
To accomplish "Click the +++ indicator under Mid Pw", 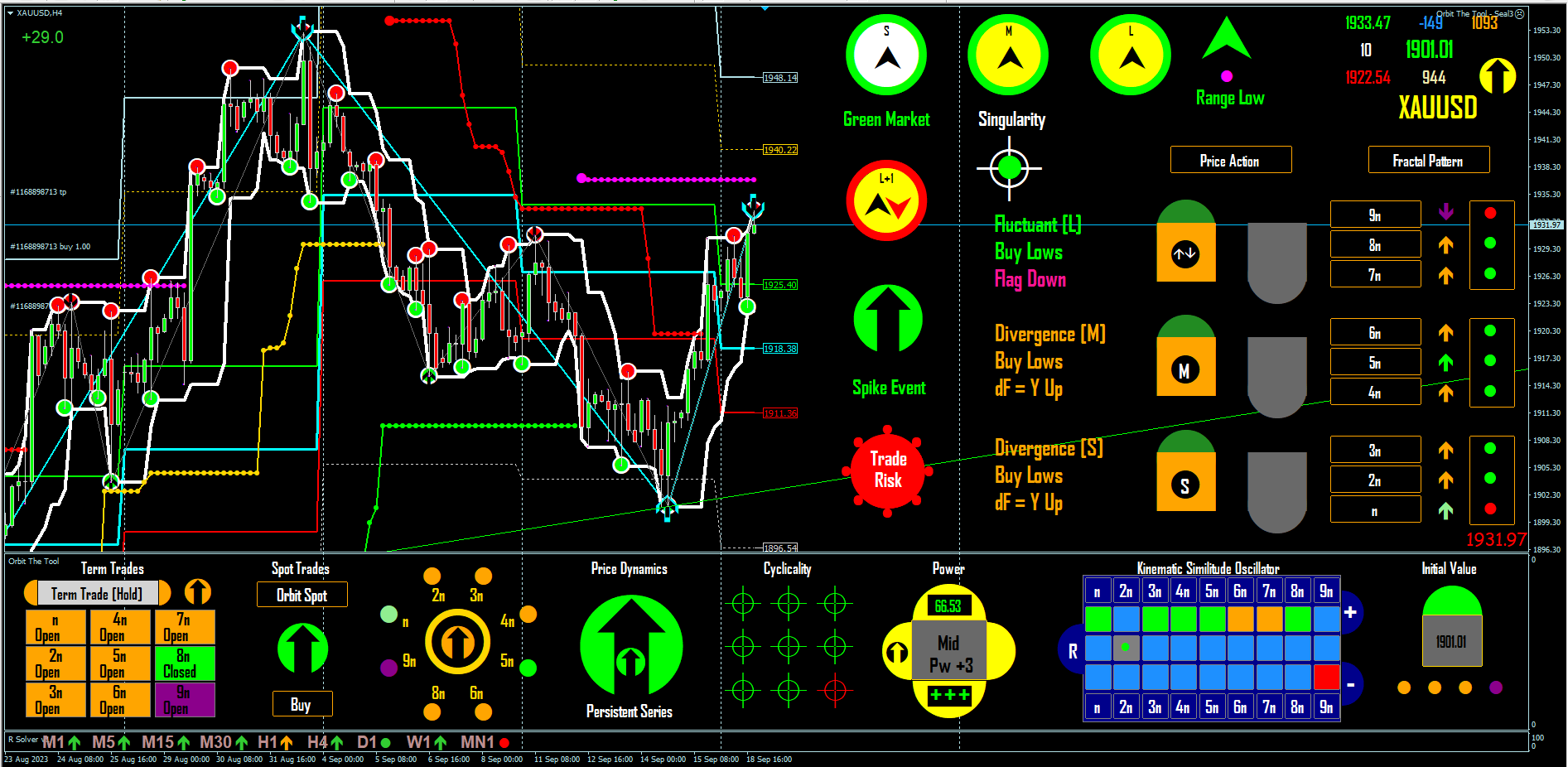I will click(949, 695).
